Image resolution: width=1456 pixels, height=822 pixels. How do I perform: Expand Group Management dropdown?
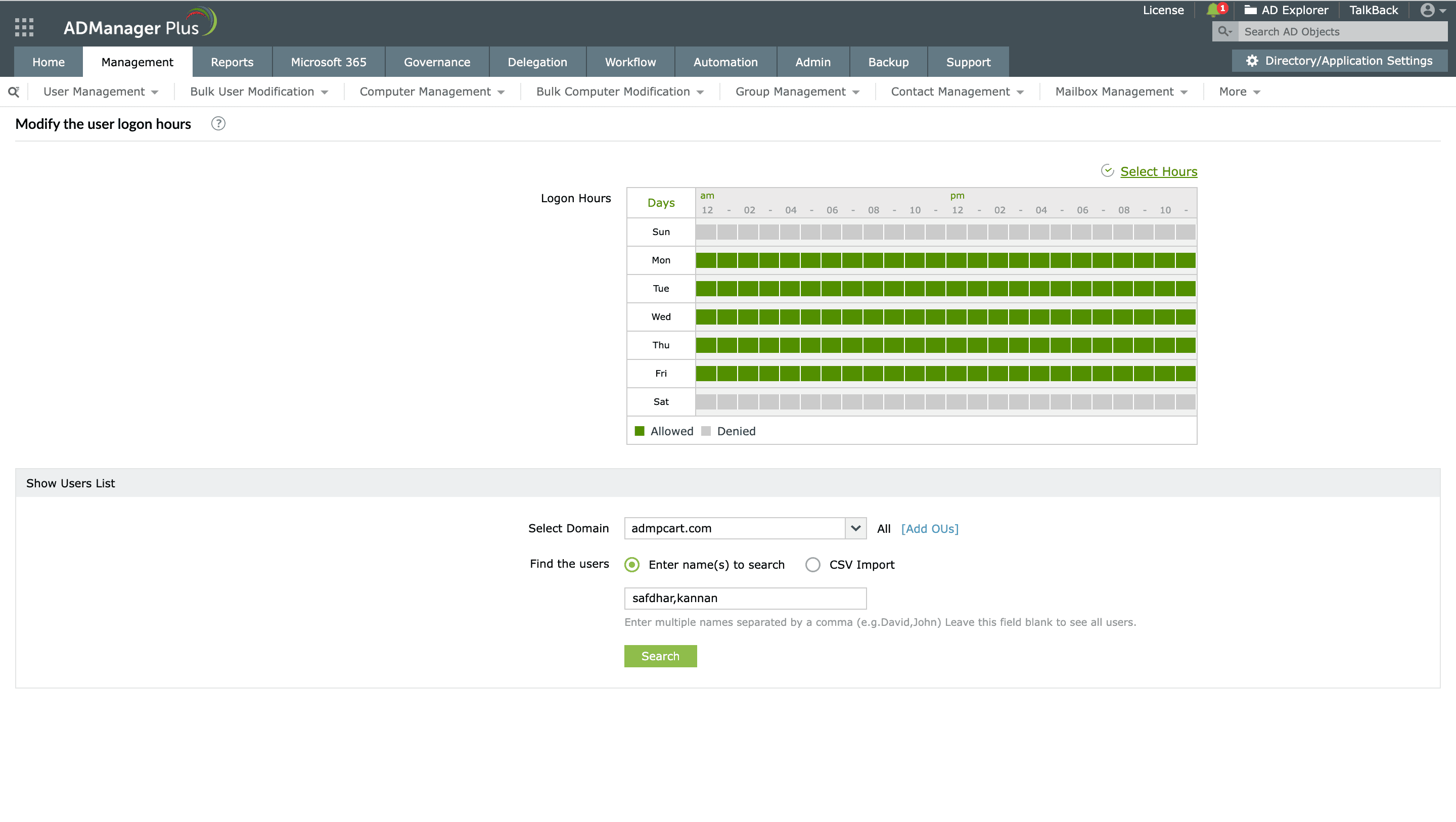pos(797,92)
